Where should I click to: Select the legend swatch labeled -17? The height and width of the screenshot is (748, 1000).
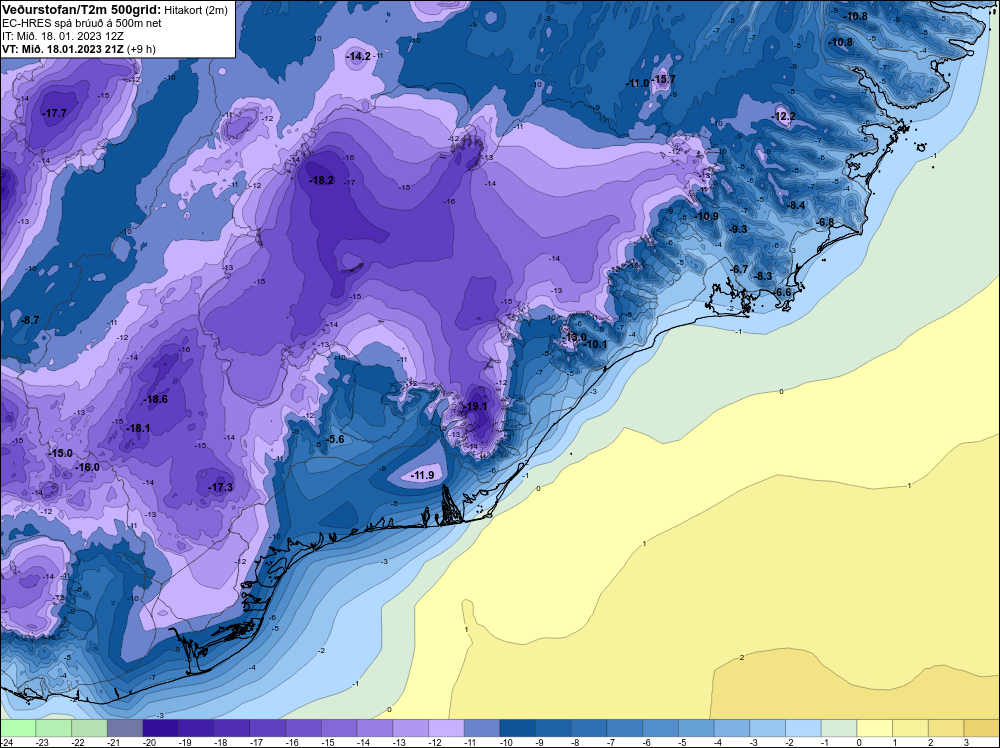(x=268, y=728)
